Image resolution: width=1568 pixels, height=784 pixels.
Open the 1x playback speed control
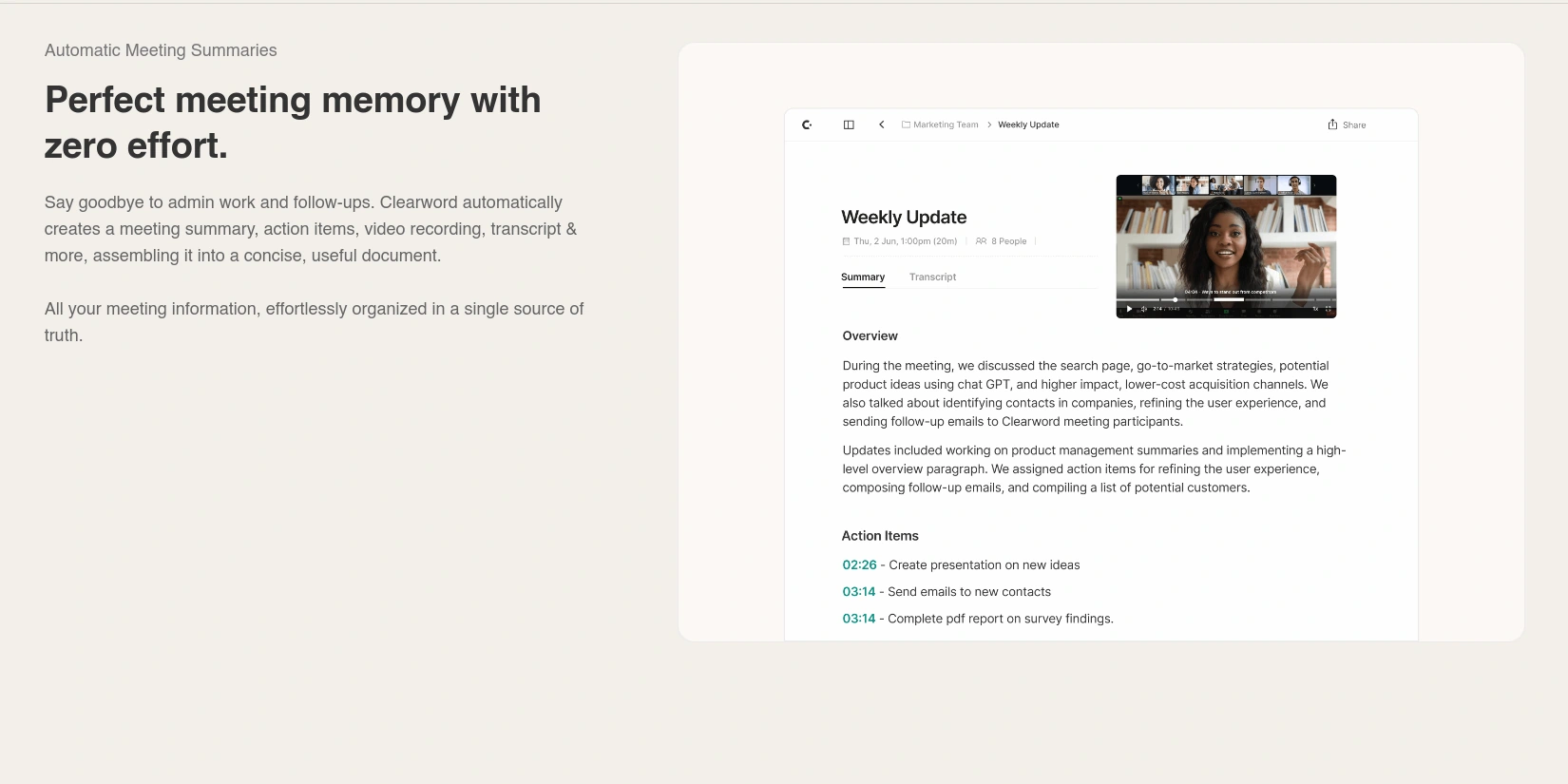(x=1315, y=309)
